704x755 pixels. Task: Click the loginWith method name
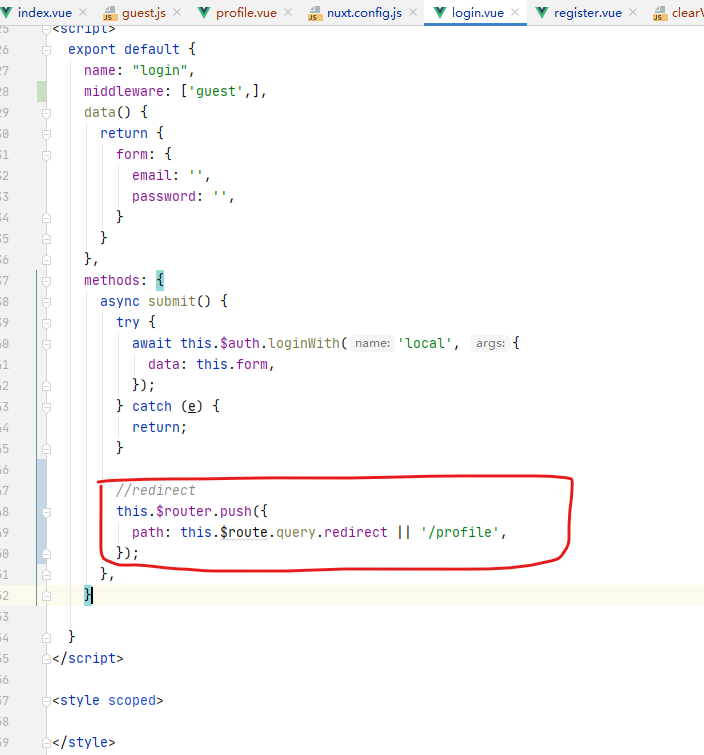pos(304,343)
